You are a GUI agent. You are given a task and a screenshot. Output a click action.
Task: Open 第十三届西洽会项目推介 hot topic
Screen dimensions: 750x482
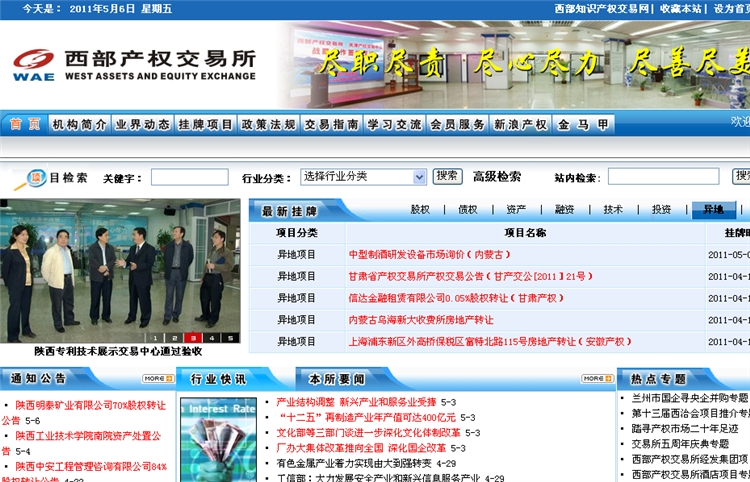click(691, 413)
